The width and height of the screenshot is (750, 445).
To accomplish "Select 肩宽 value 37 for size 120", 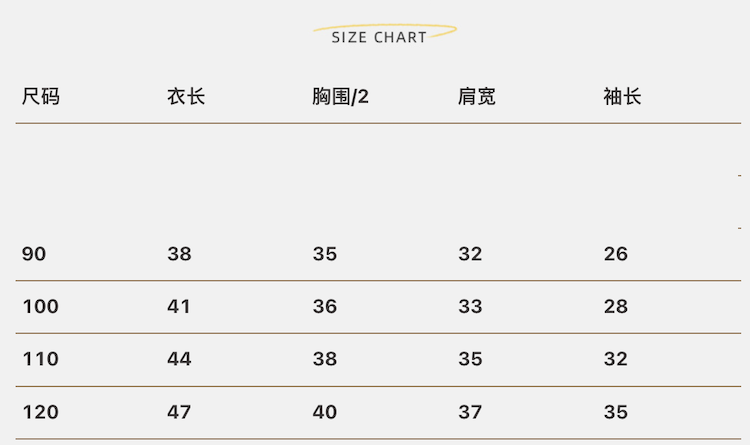I will [x=470, y=412].
